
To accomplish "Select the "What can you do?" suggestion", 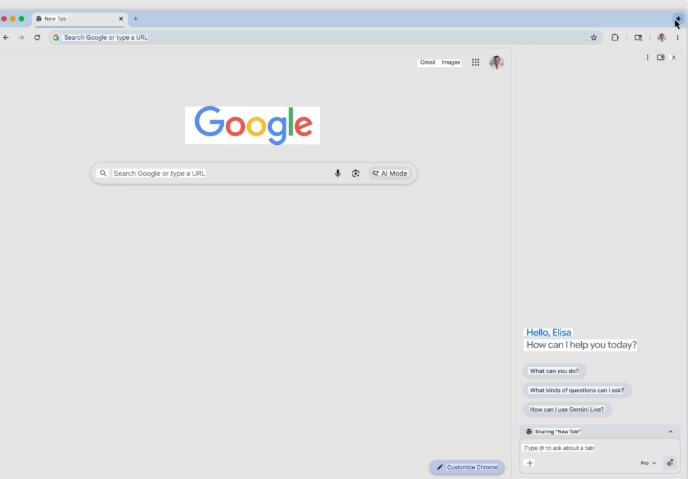I will 554,371.
